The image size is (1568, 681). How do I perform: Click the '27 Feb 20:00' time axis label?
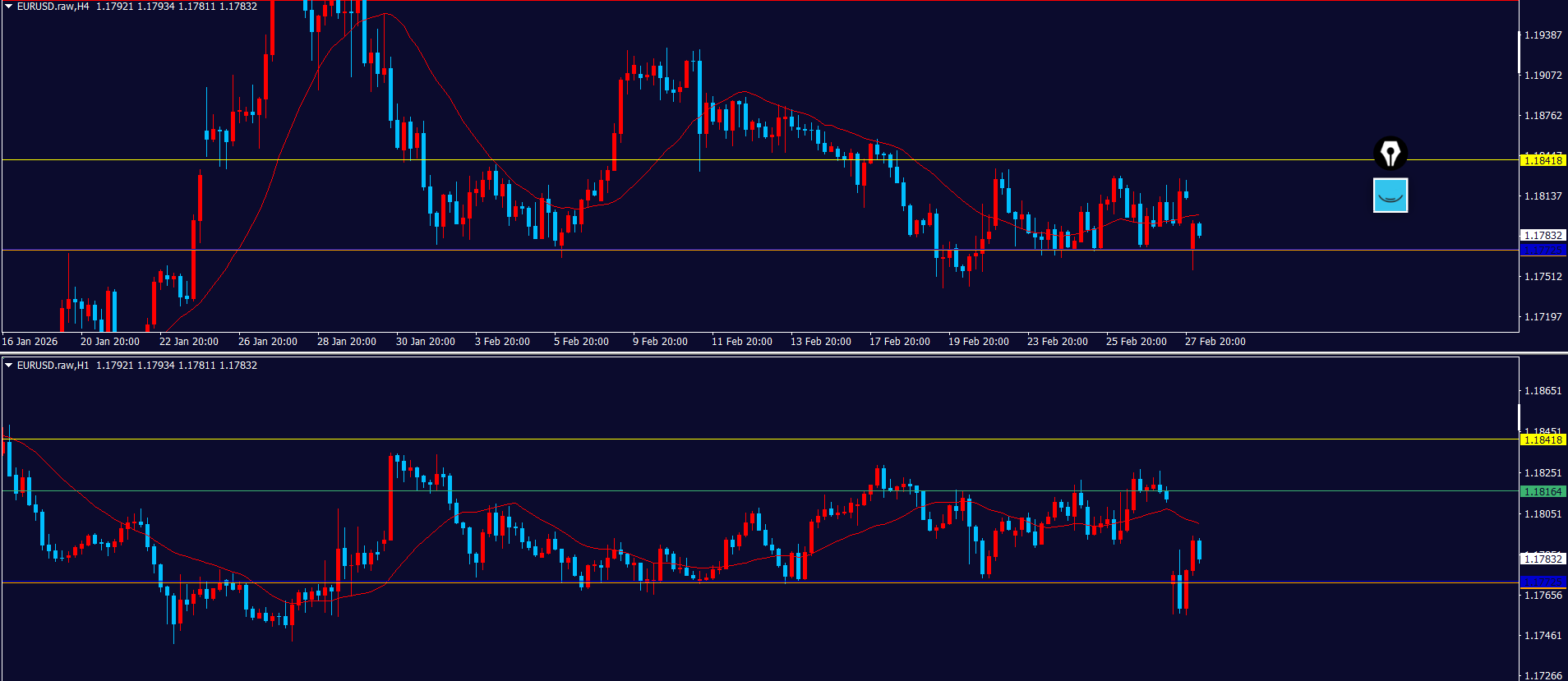pos(1215,342)
